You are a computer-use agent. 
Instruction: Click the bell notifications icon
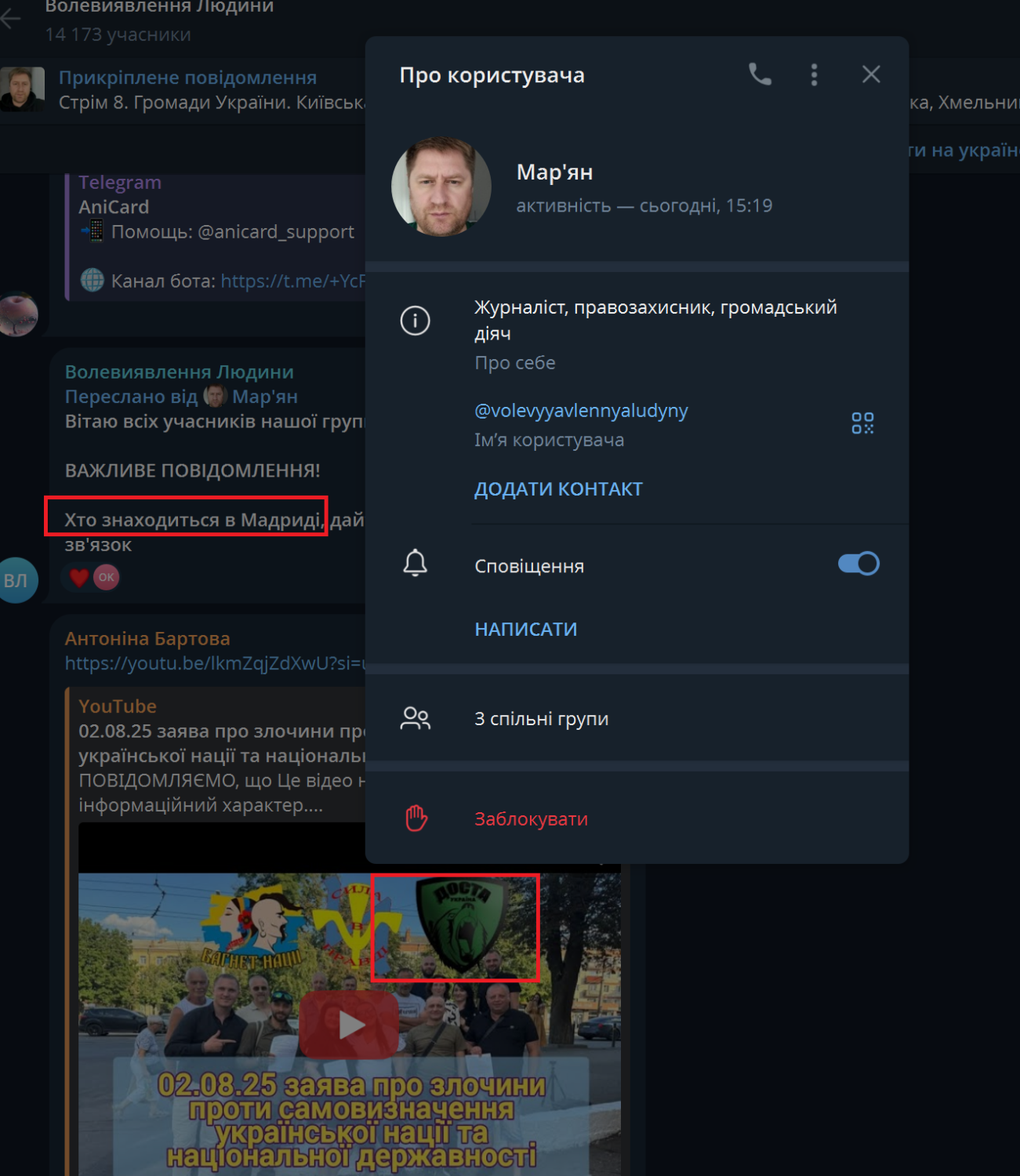pyautogui.click(x=415, y=564)
